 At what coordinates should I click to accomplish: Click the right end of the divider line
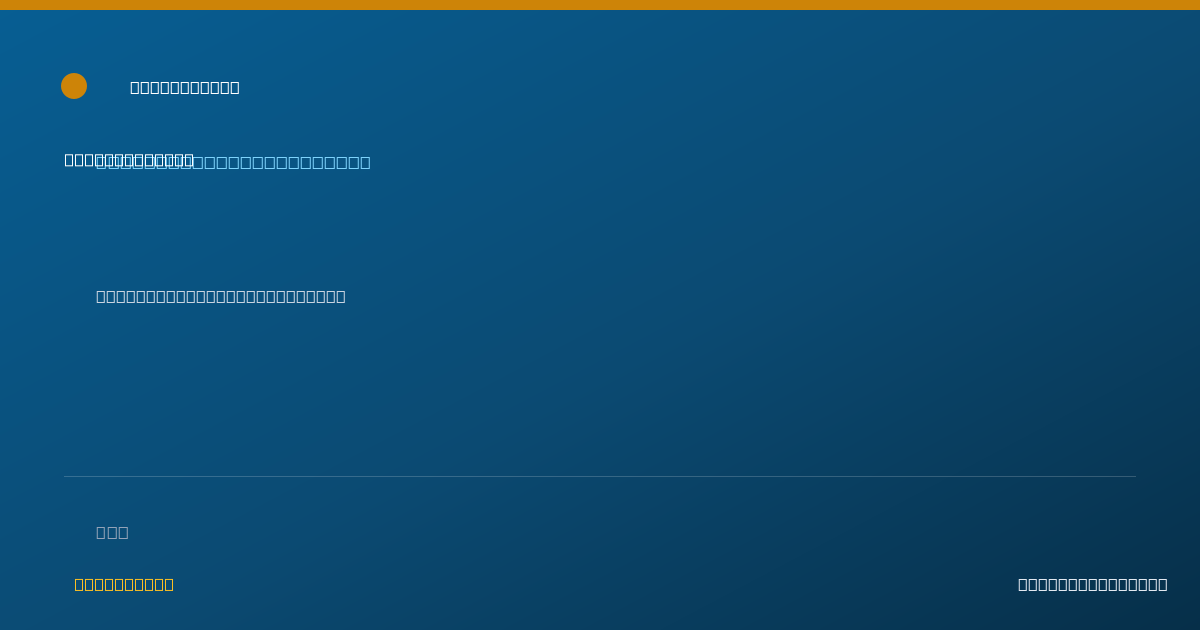point(1134,476)
